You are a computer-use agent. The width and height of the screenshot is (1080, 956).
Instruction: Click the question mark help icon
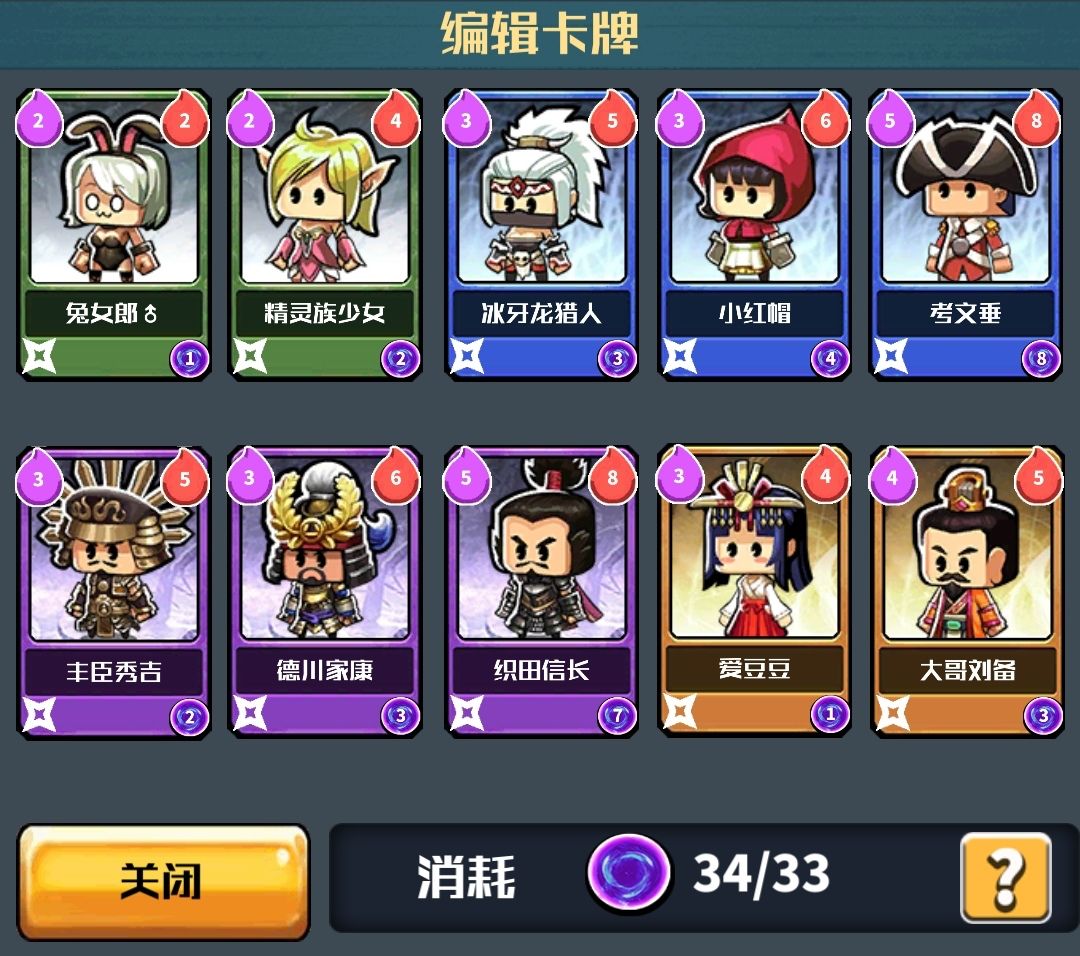pos(1006,877)
